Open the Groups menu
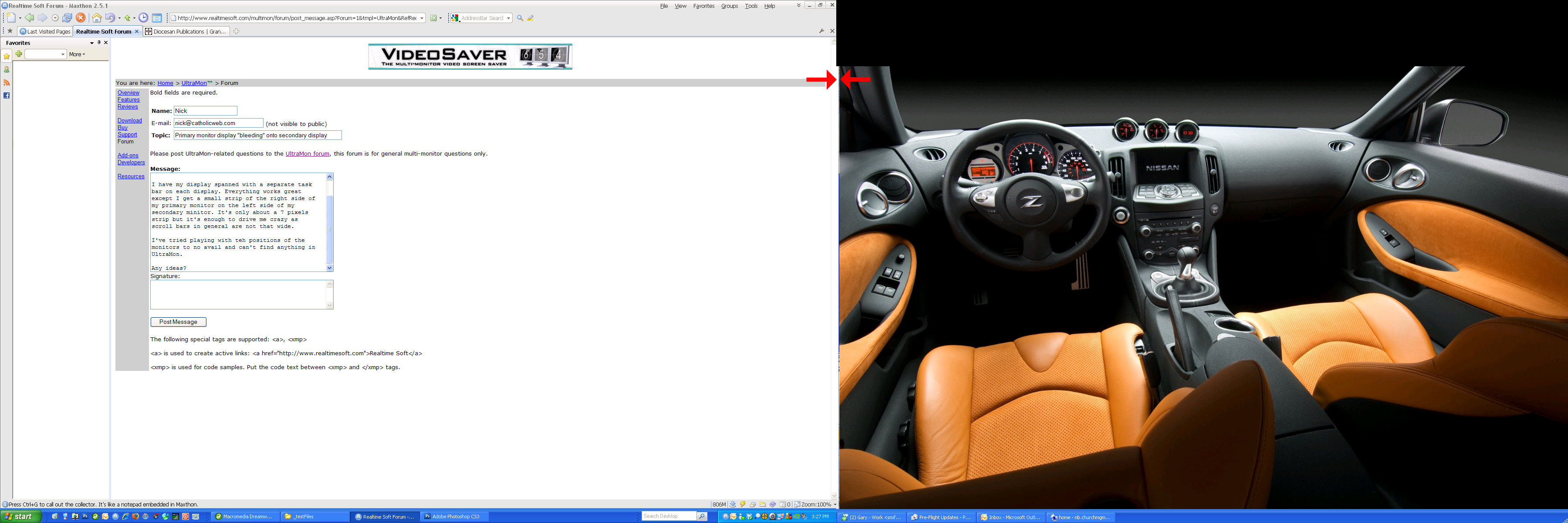The image size is (1568, 523). [x=729, y=6]
